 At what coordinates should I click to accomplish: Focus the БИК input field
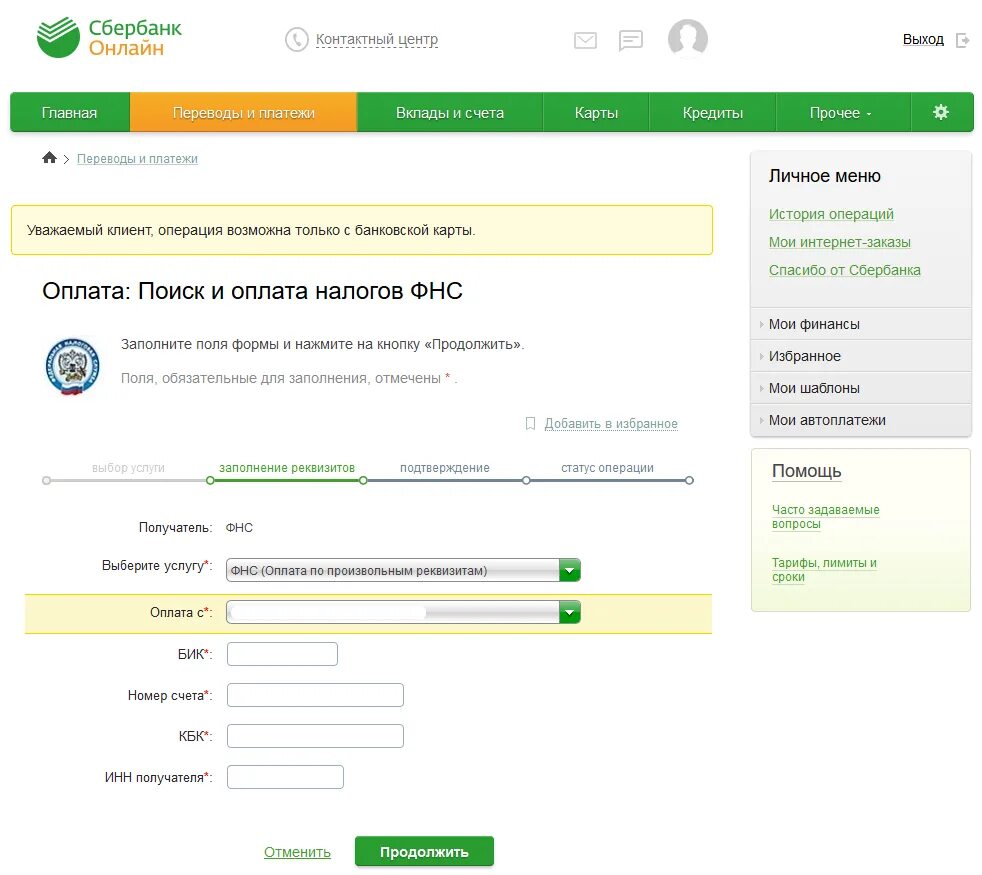(x=282, y=654)
